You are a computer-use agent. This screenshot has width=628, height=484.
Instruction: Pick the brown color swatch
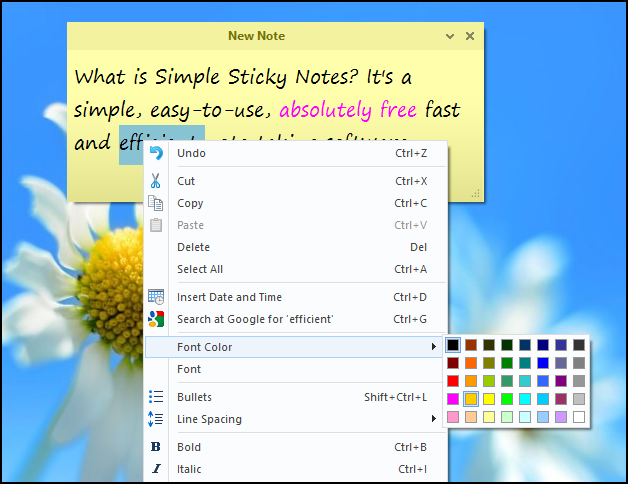pyautogui.click(x=471, y=345)
